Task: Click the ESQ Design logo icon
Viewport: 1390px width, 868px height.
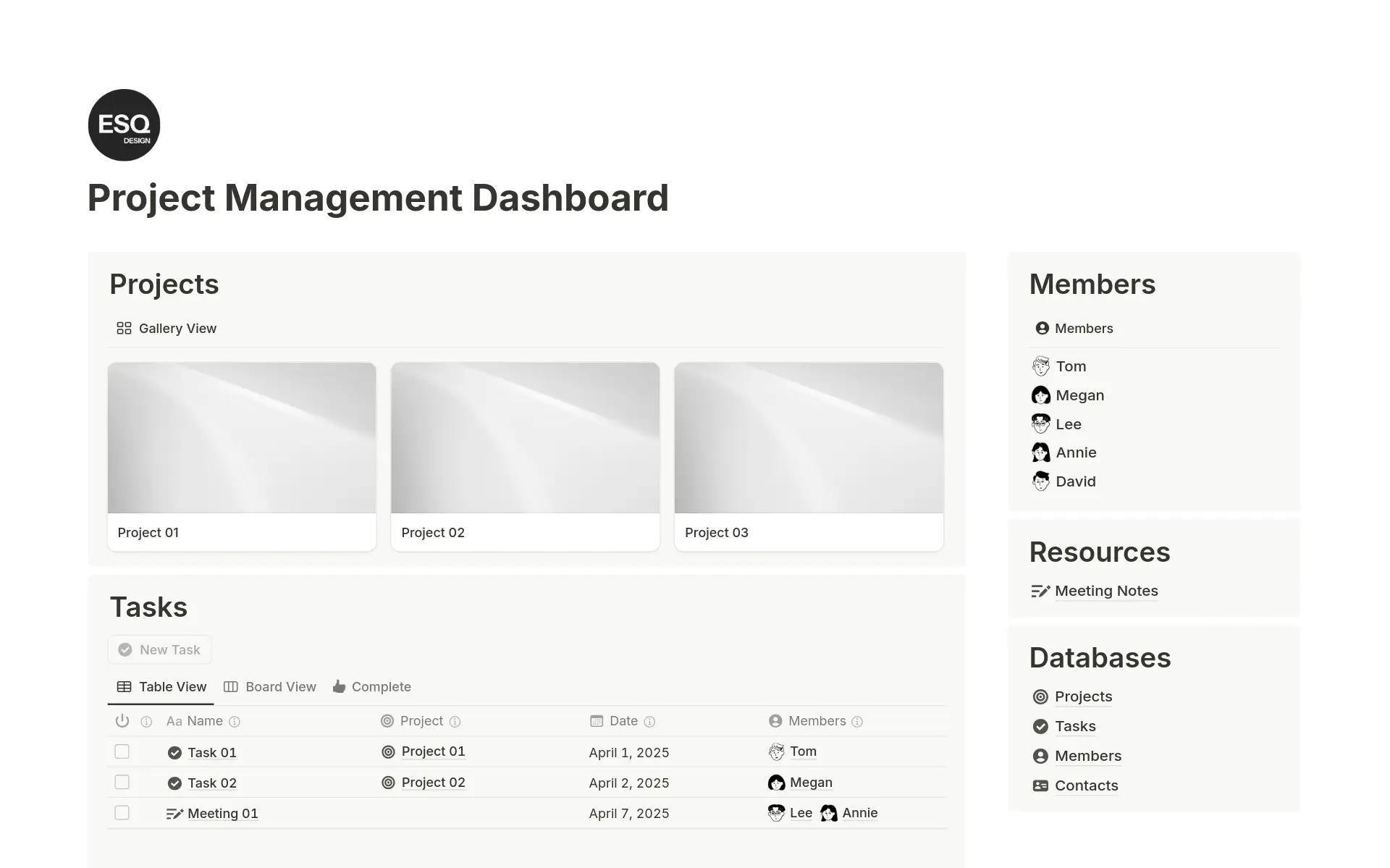Action: [124, 125]
